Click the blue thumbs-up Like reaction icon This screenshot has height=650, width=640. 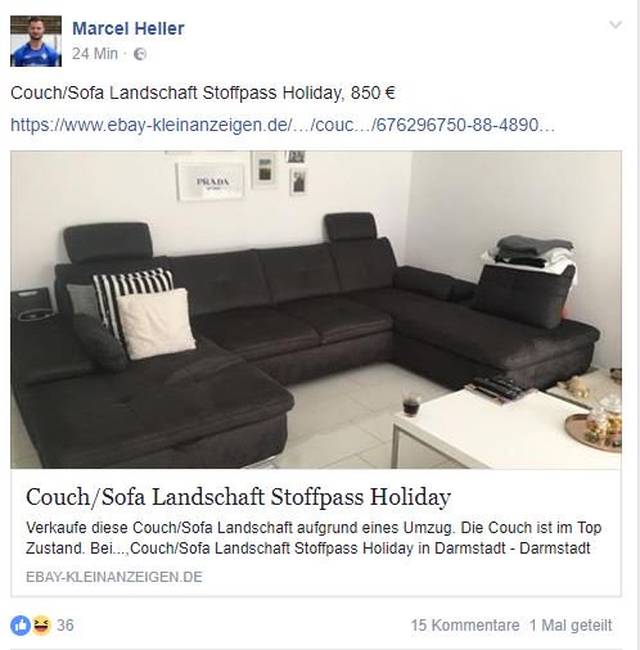20,626
